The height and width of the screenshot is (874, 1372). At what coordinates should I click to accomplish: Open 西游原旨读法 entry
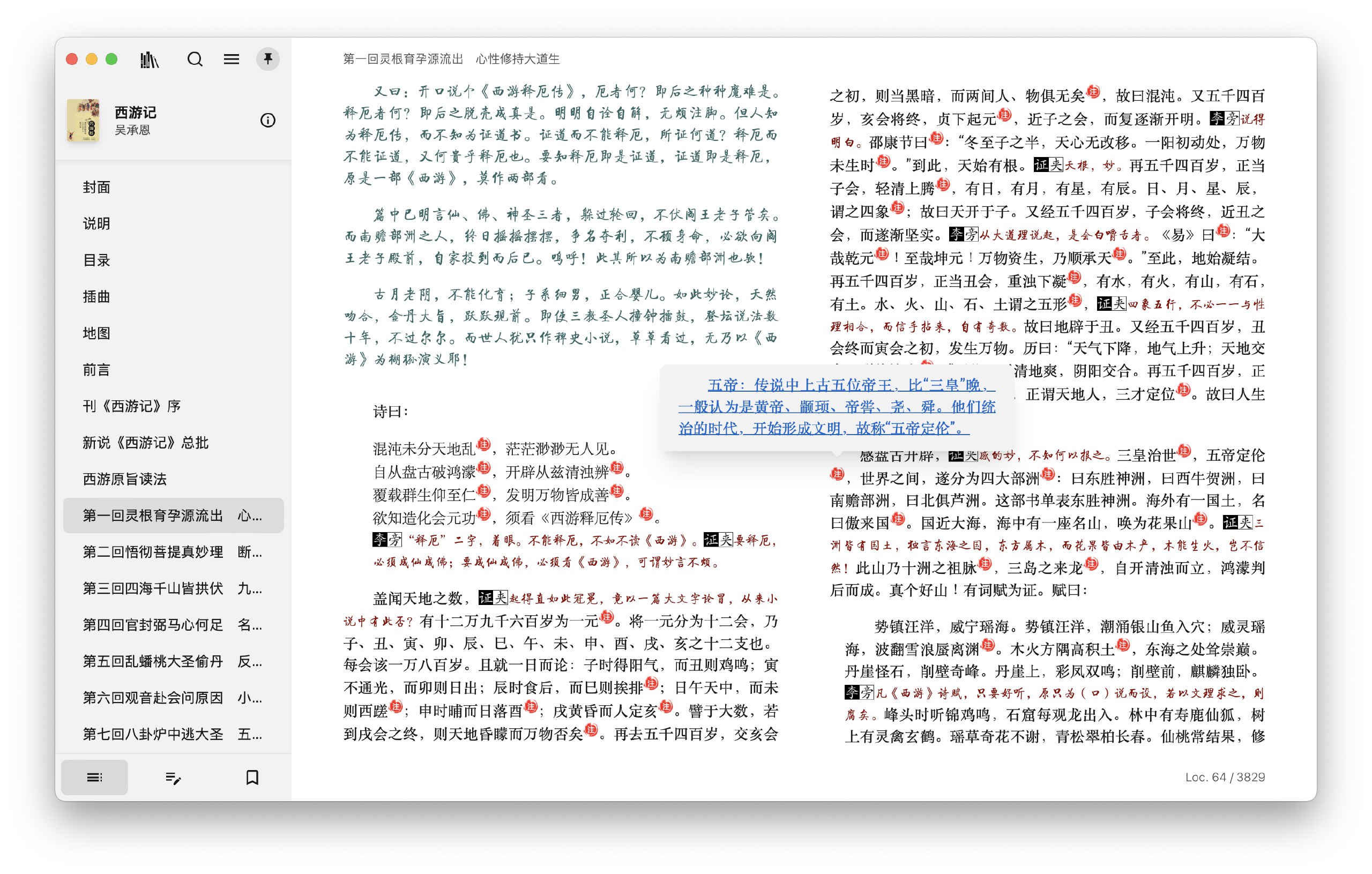point(173,479)
